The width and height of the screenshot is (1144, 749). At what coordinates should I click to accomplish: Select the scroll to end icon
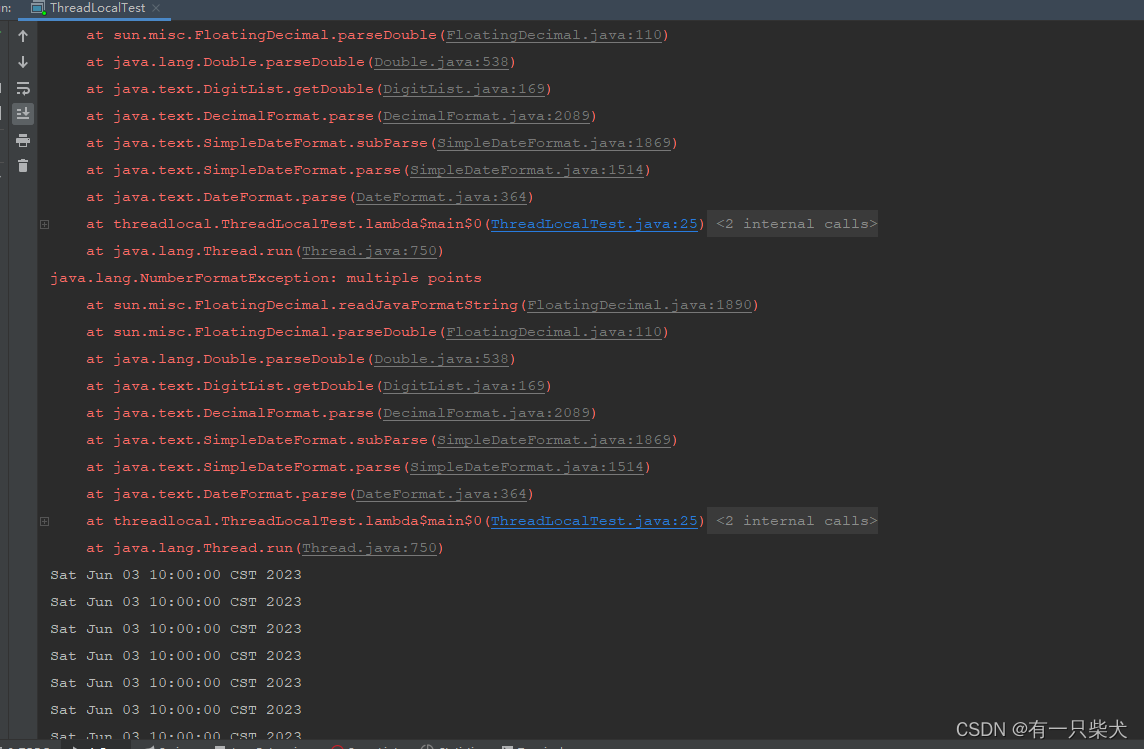tap(22, 113)
